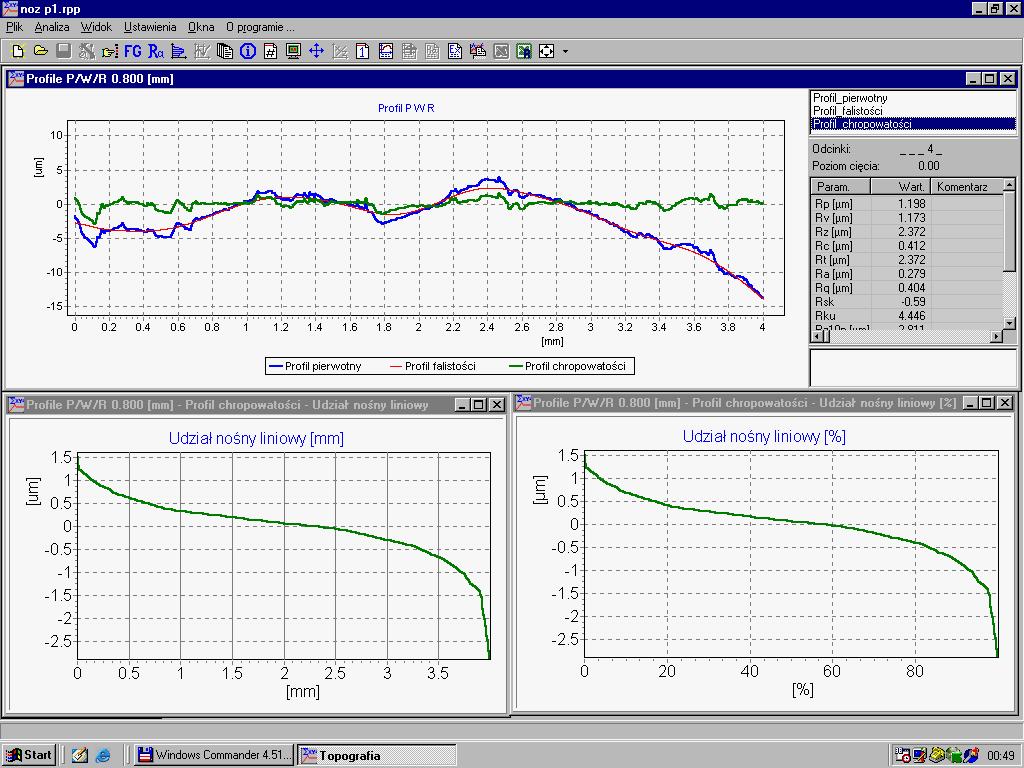Click the Rq [µm] value 0.404
The height and width of the screenshot is (768, 1024).
[x=912, y=288]
